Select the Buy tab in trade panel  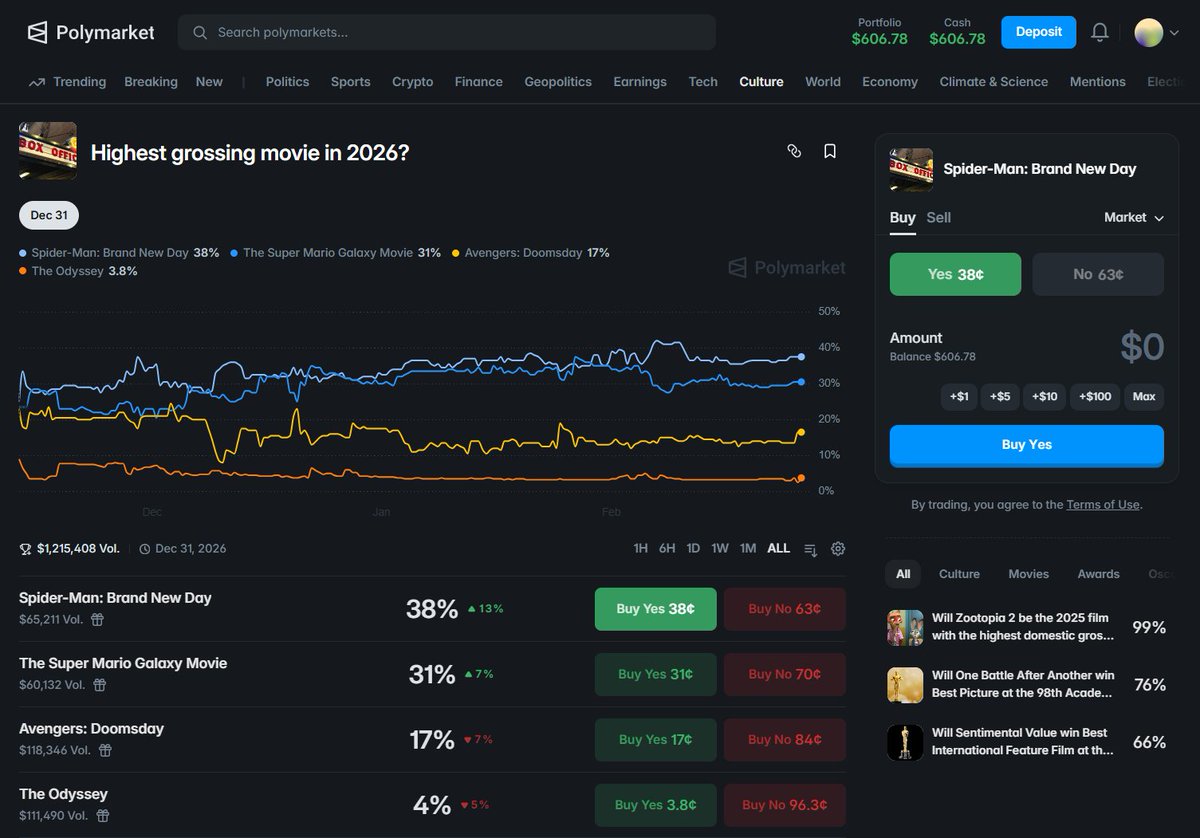coord(903,217)
